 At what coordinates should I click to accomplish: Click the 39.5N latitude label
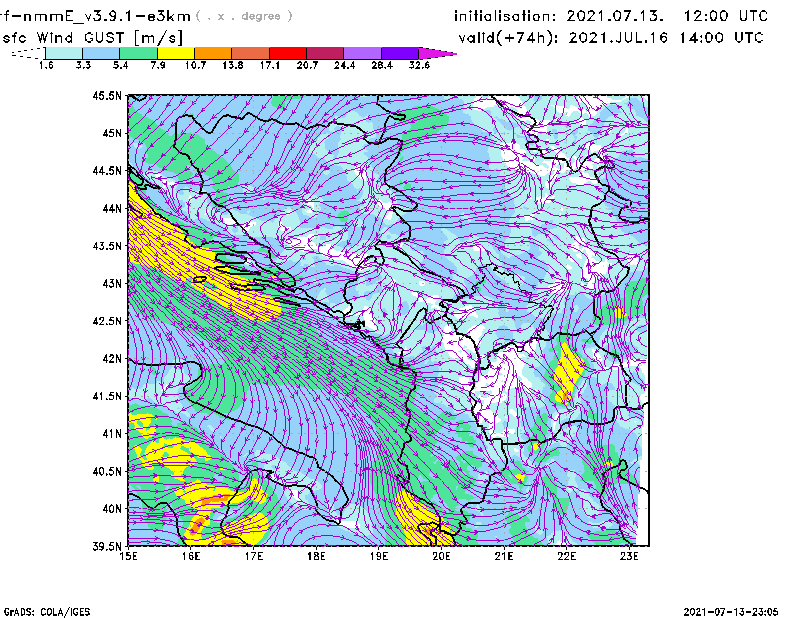(107, 547)
